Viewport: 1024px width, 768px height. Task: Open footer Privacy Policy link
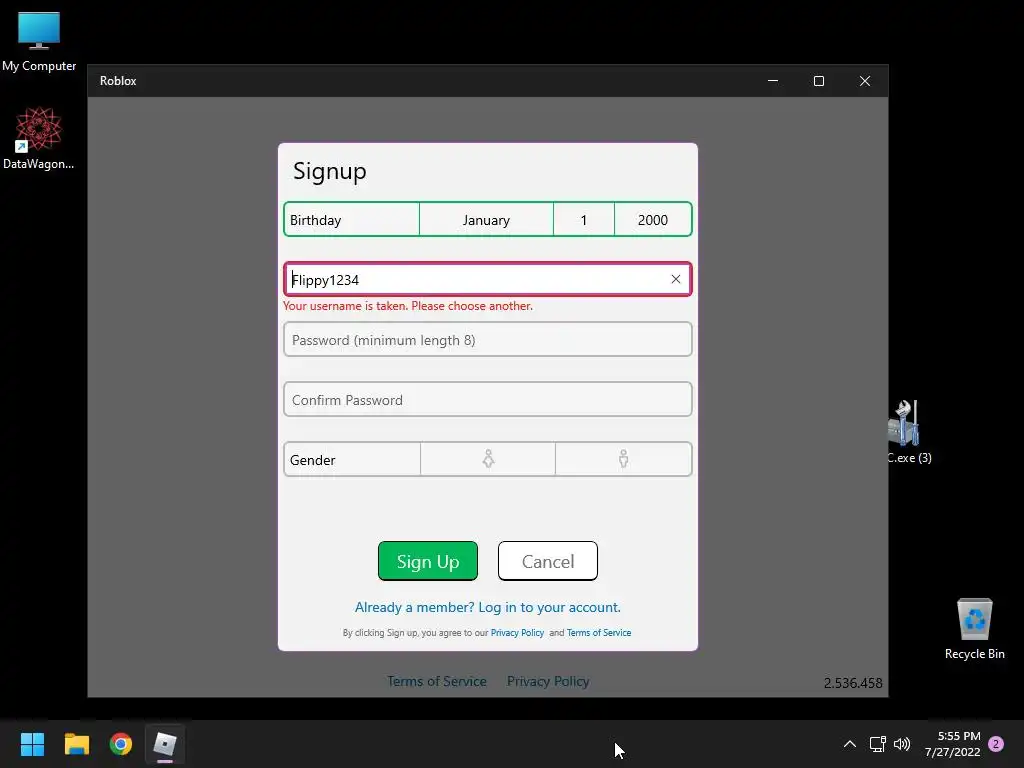(x=548, y=681)
